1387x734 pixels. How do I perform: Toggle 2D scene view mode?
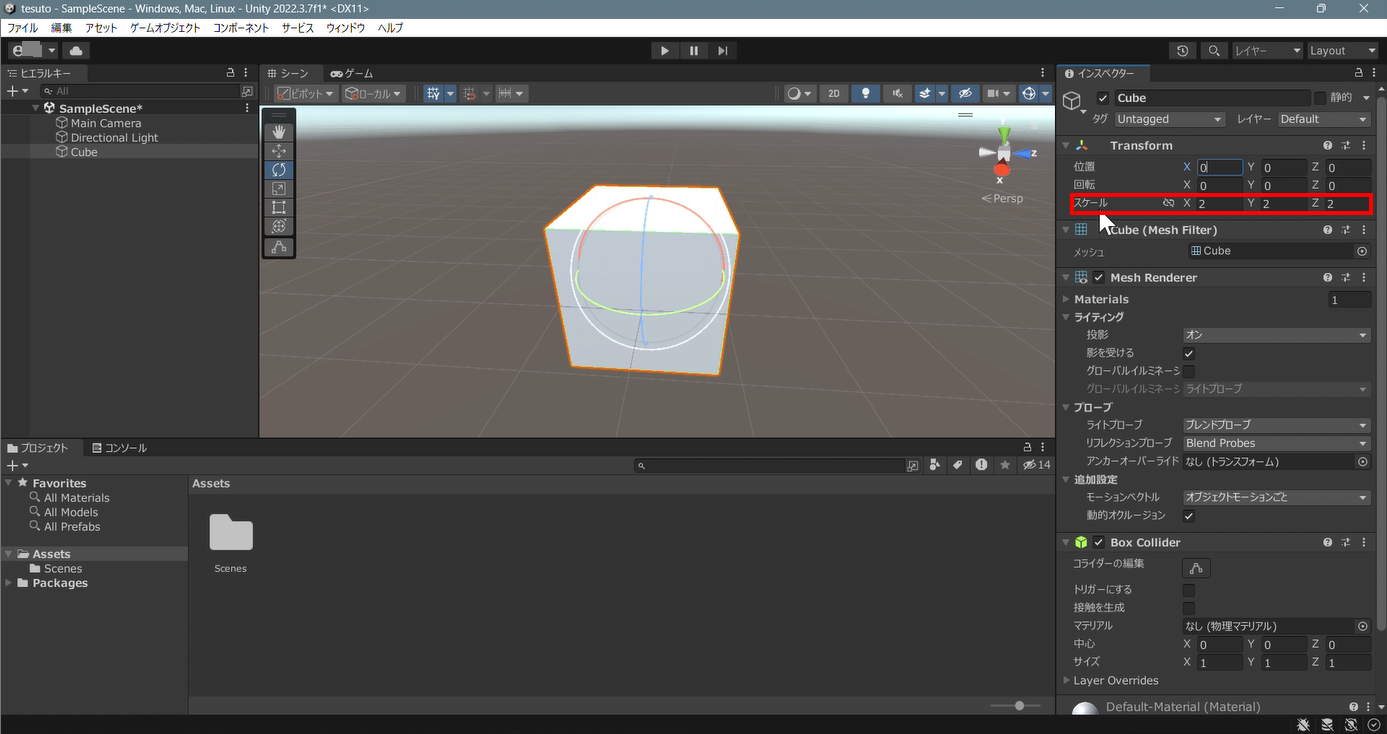[834, 93]
